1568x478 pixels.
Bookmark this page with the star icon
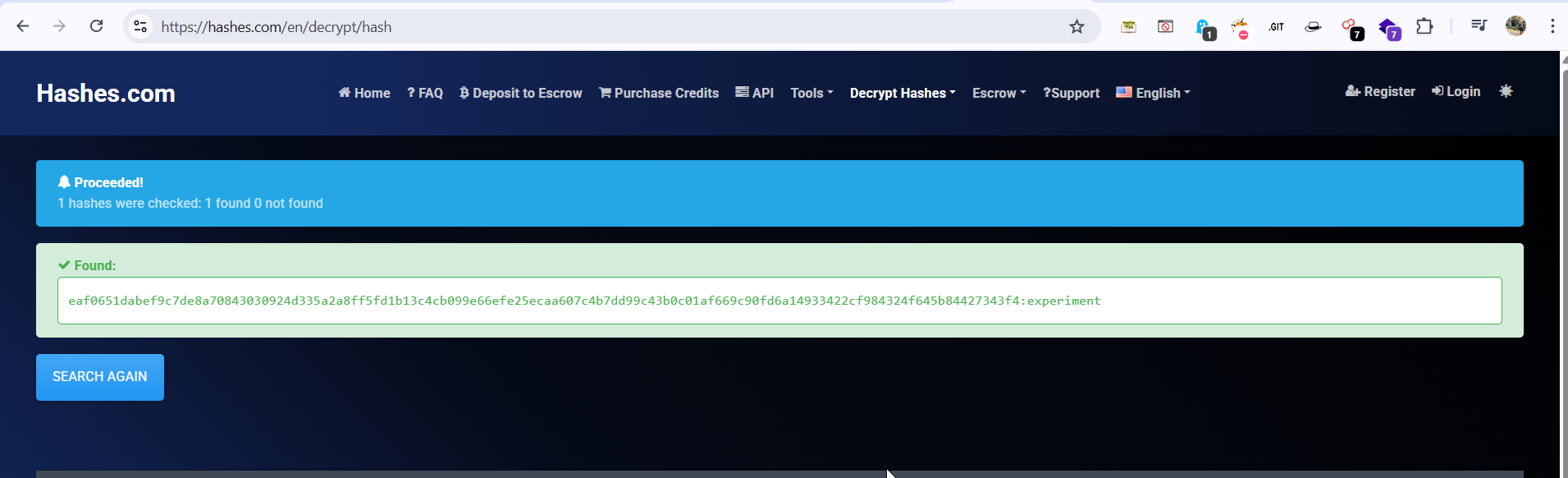(1077, 27)
